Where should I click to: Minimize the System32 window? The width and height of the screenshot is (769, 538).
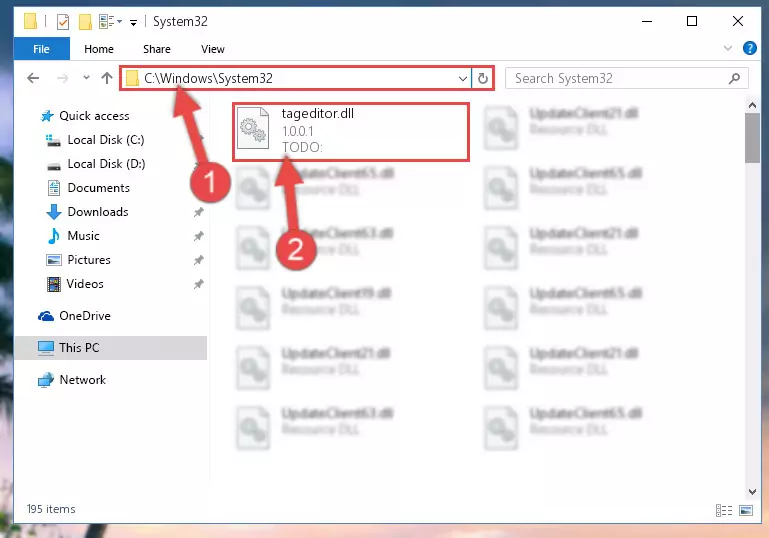[x=647, y=21]
